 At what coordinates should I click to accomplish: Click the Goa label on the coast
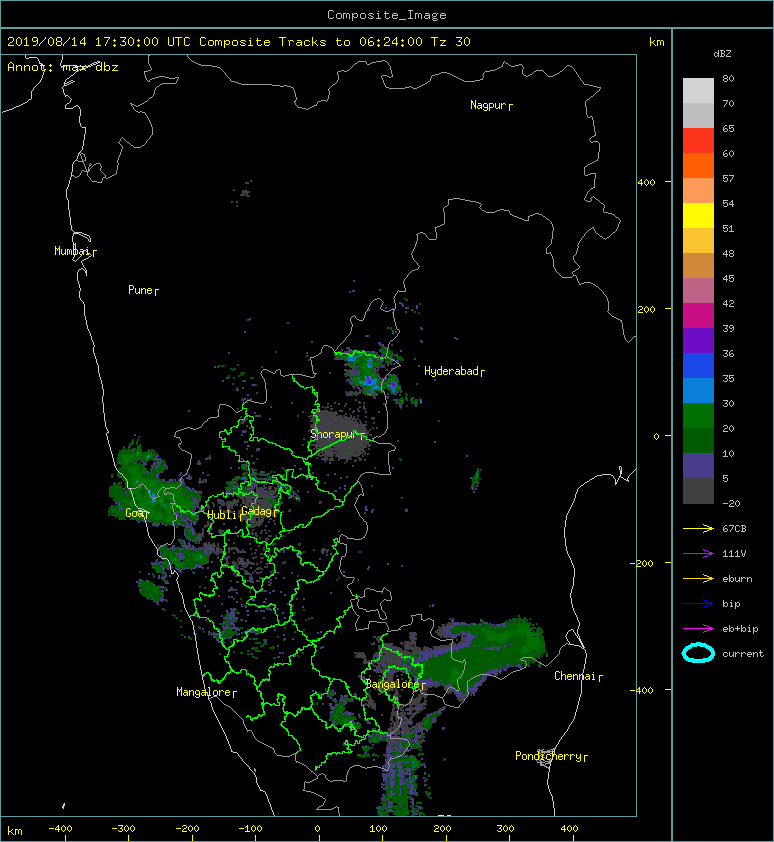coord(134,513)
